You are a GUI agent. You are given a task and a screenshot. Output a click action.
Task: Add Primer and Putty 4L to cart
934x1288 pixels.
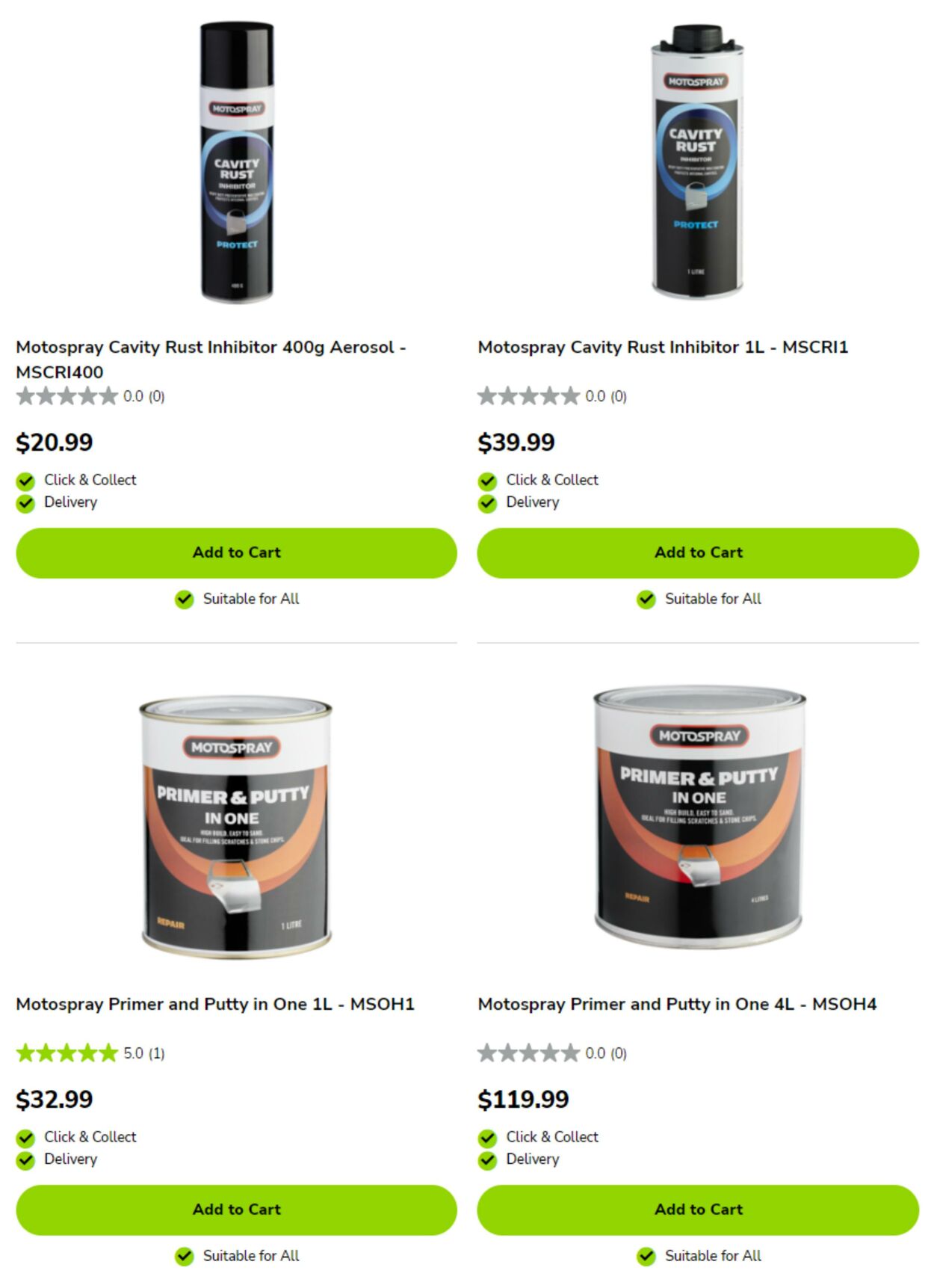(x=698, y=1210)
